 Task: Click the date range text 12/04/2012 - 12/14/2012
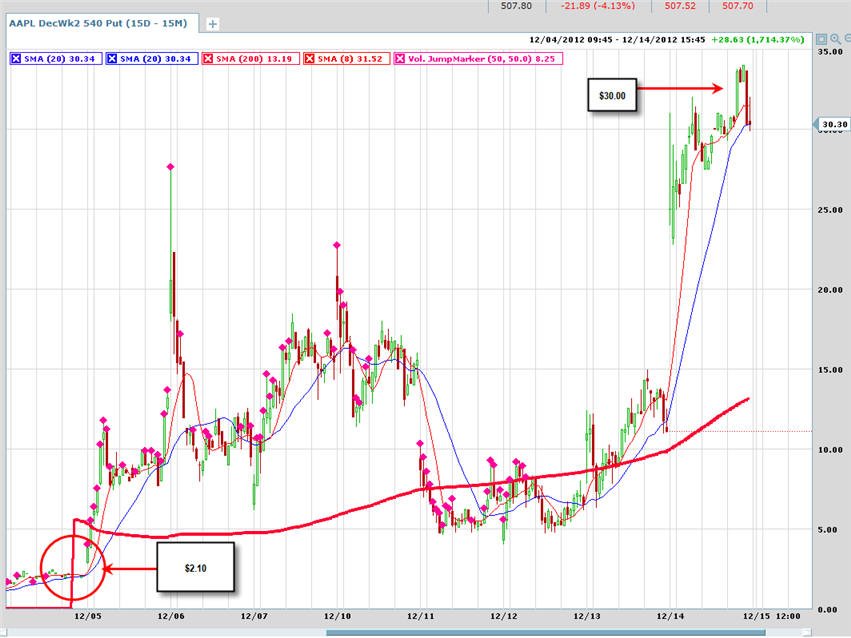pos(617,40)
